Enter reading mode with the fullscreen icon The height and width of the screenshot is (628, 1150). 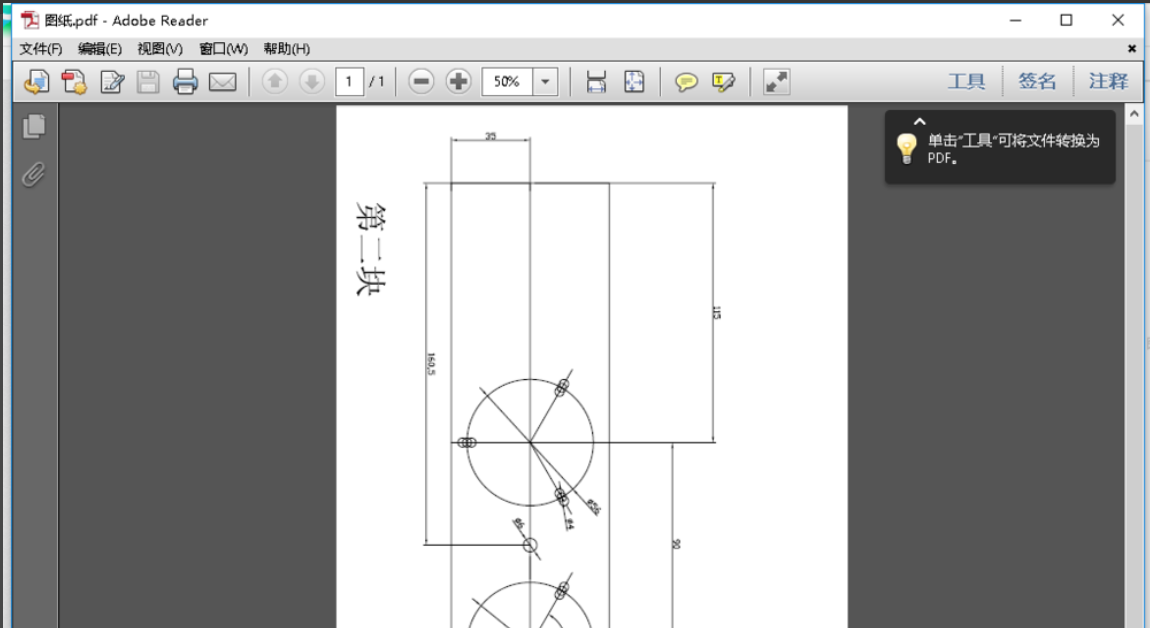click(777, 81)
